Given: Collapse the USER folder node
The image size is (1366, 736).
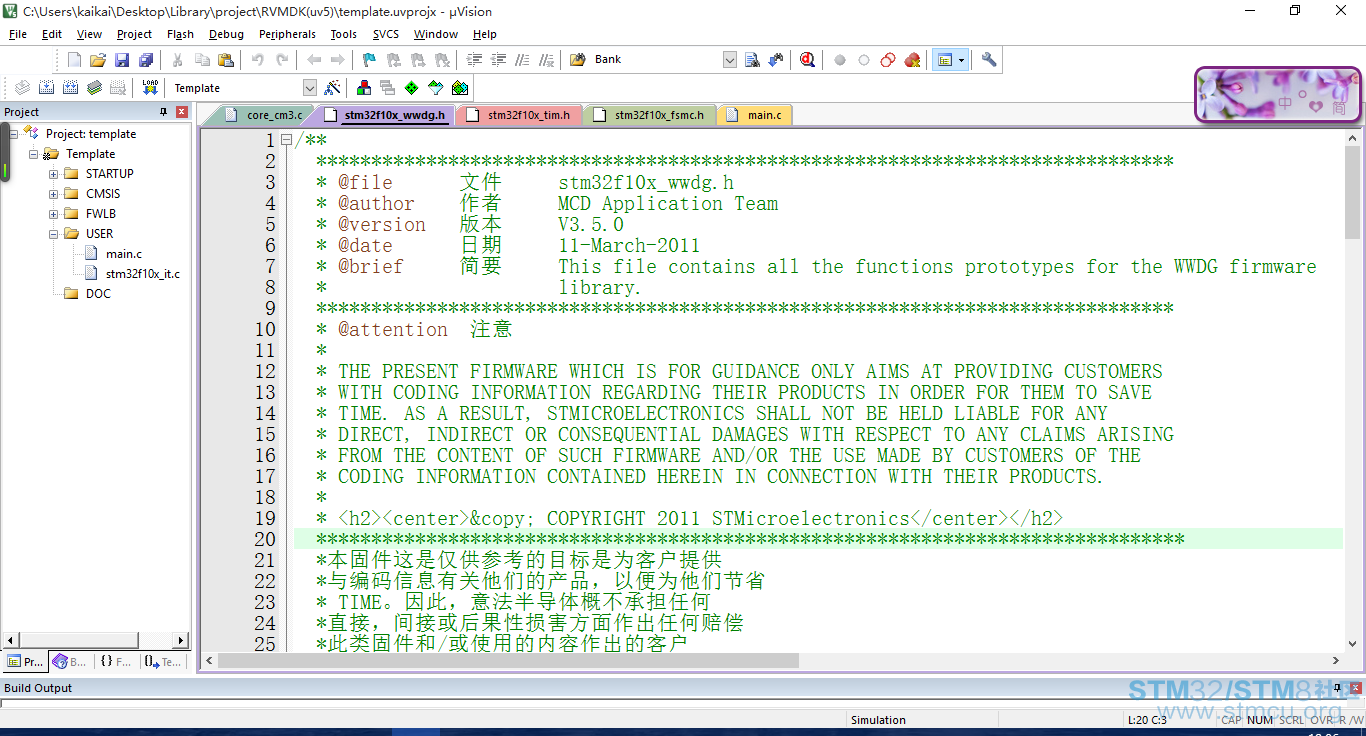Looking at the screenshot, I should coord(53,234).
